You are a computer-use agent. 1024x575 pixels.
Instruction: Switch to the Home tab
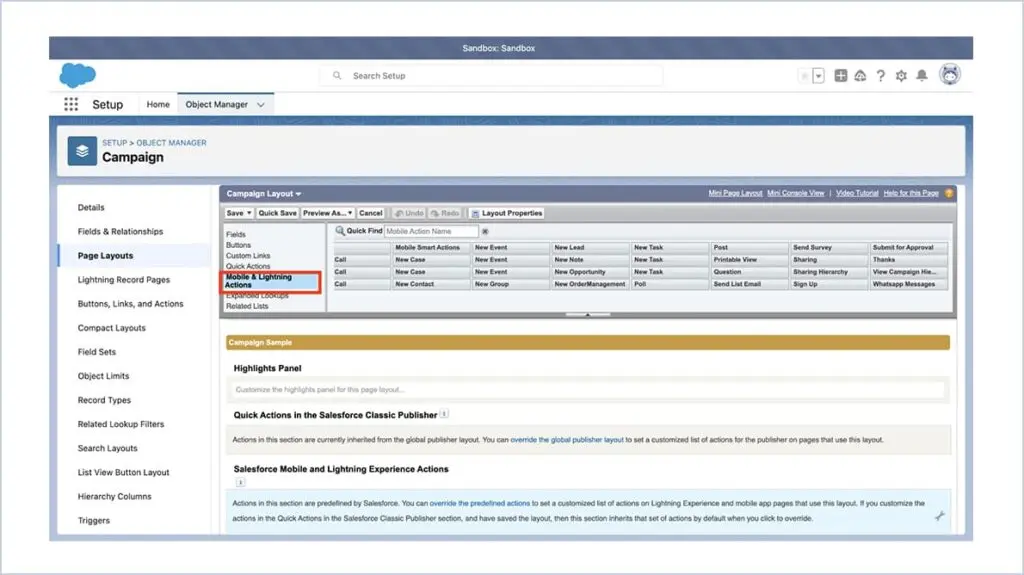point(158,104)
